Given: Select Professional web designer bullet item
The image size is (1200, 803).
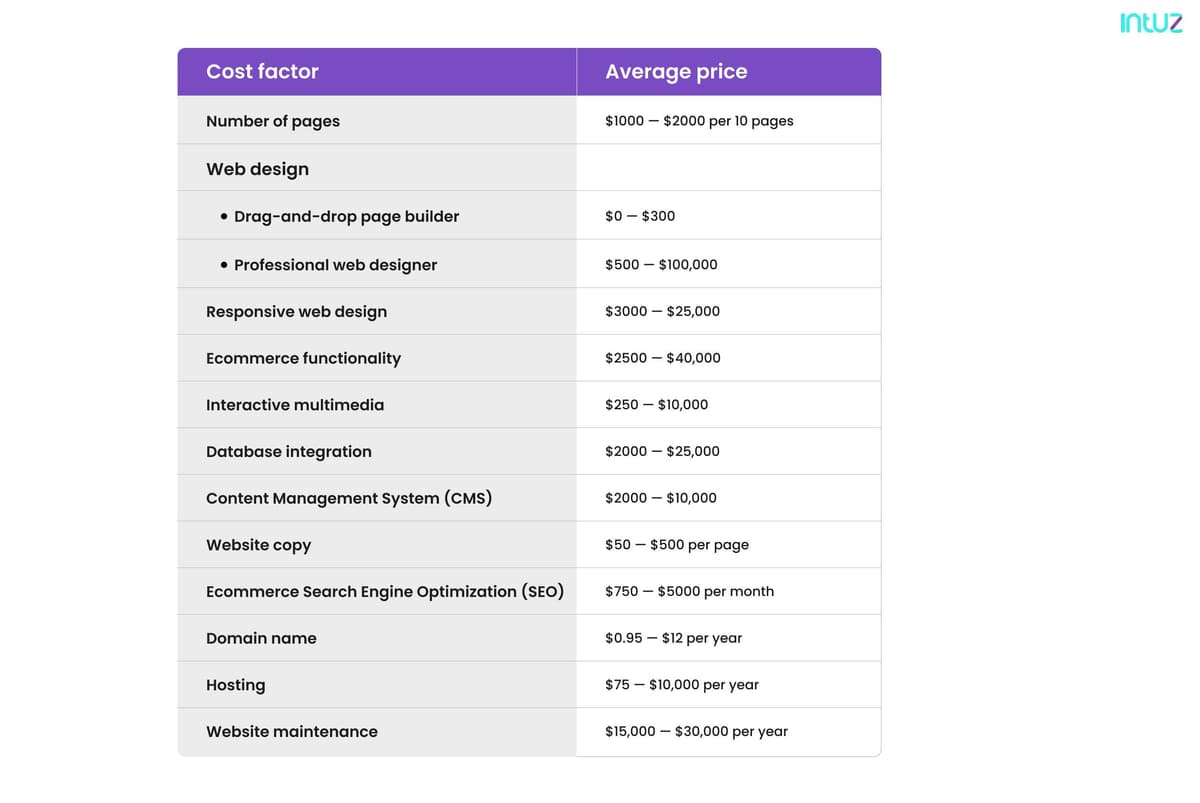Looking at the screenshot, I should coord(335,265).
